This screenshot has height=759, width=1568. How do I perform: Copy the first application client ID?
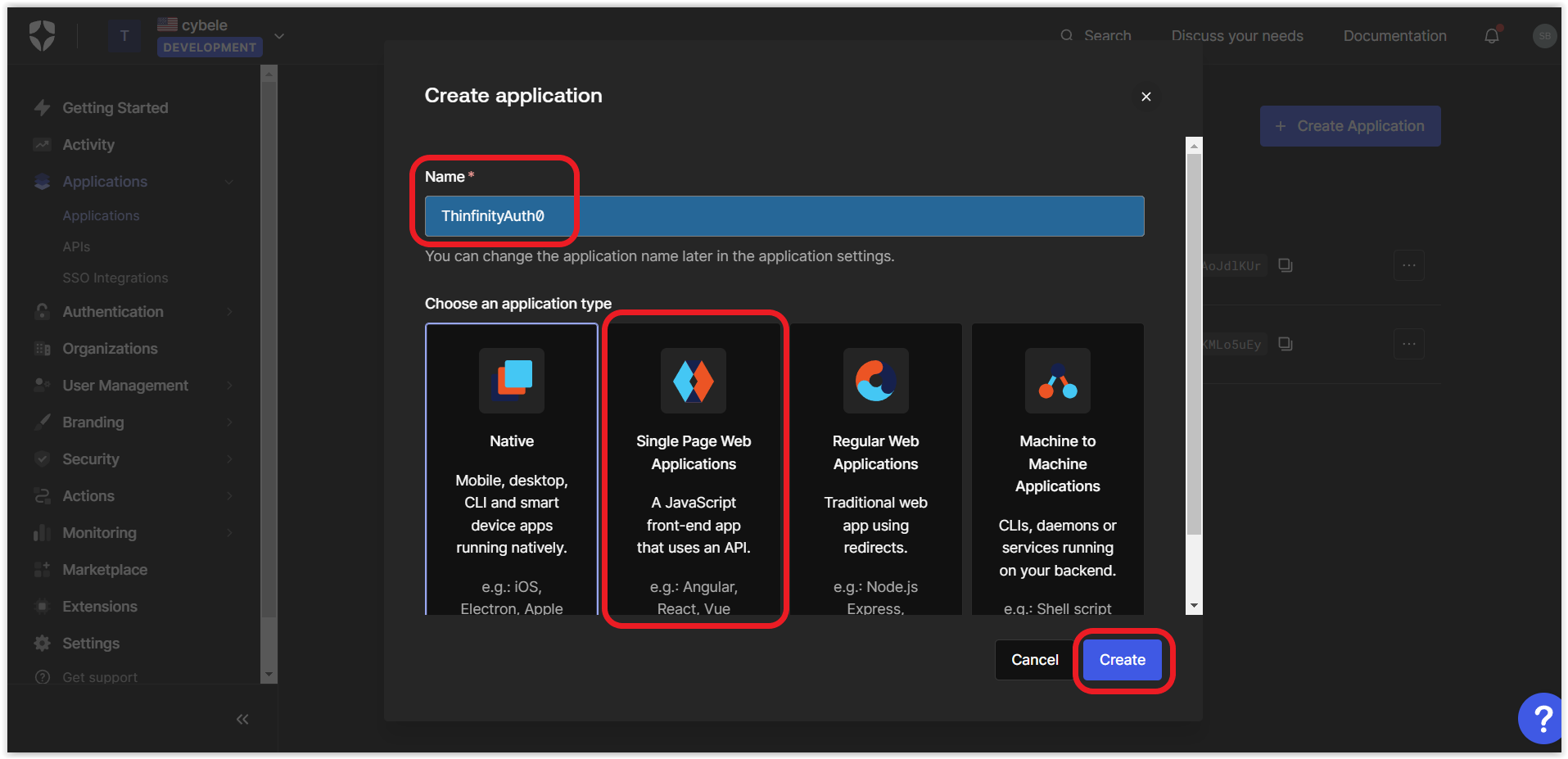pos(1286,265)
